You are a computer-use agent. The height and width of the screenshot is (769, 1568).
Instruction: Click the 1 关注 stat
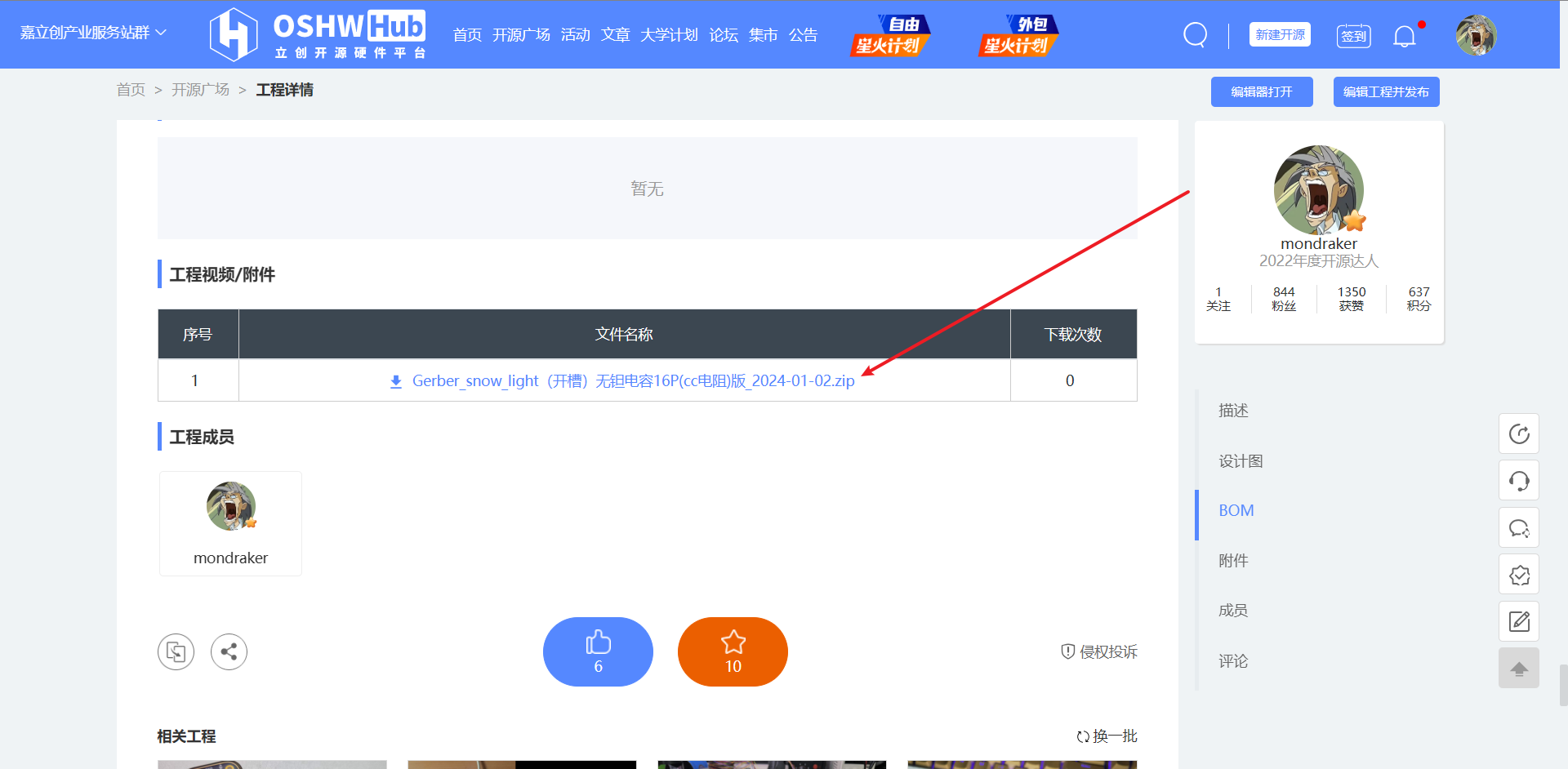point(1218,299)
